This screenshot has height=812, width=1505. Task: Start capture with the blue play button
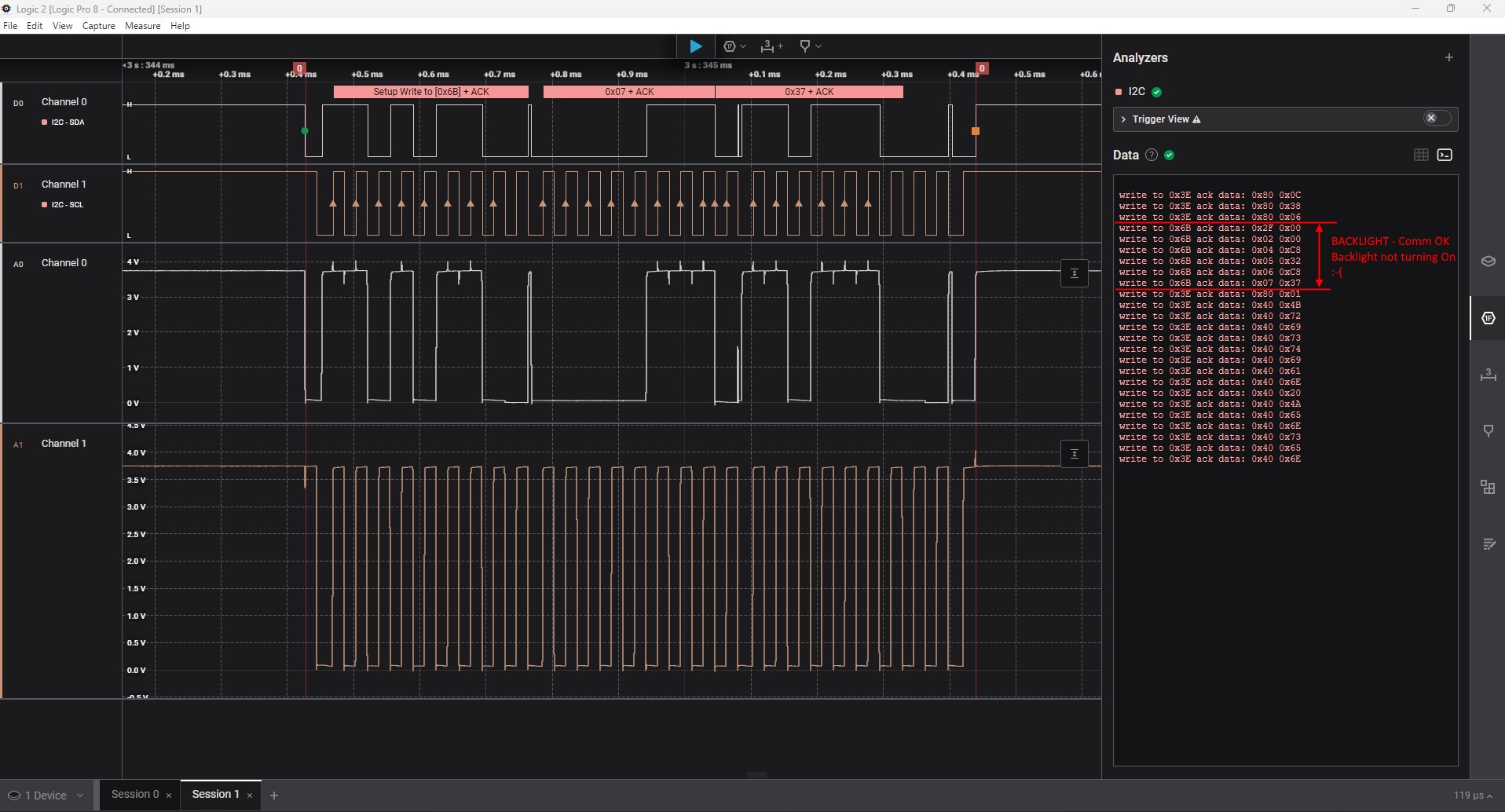pyautogui.click(x=695, y=47)
